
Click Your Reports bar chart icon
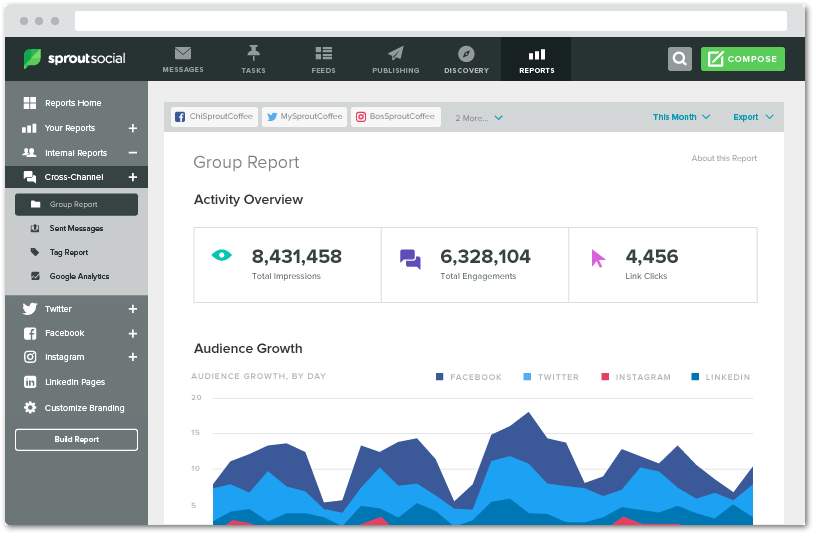(x=29, y=128)
